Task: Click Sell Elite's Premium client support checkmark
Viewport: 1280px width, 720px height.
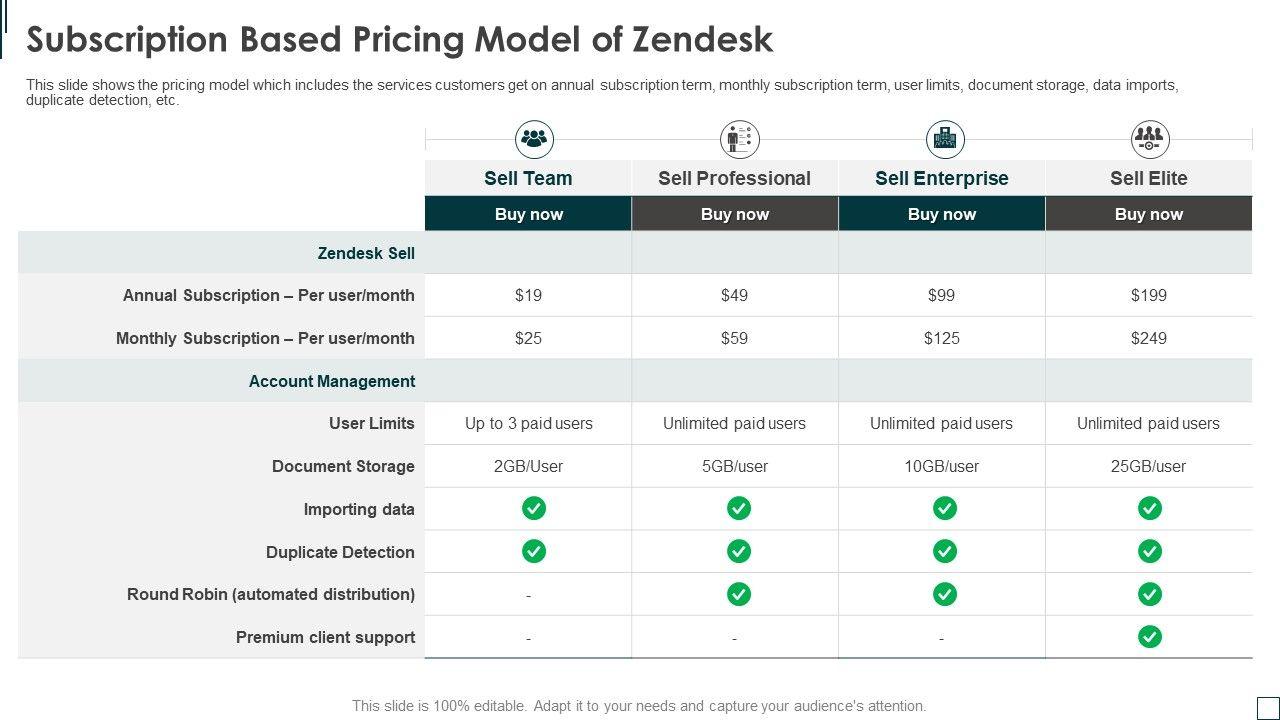Action: click(x=1150, y=637)
